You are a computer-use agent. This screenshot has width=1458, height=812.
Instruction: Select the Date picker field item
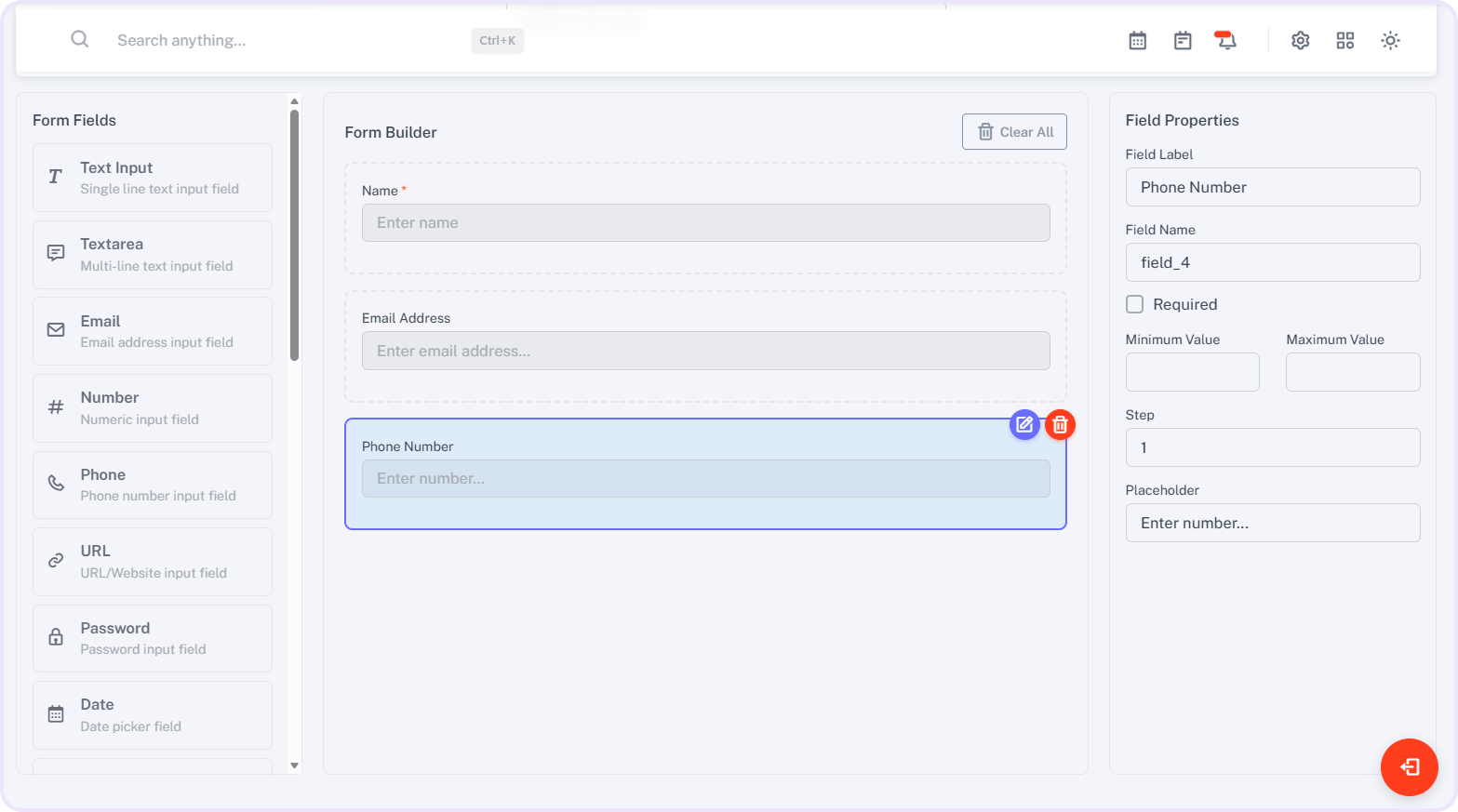pos(153,715)
